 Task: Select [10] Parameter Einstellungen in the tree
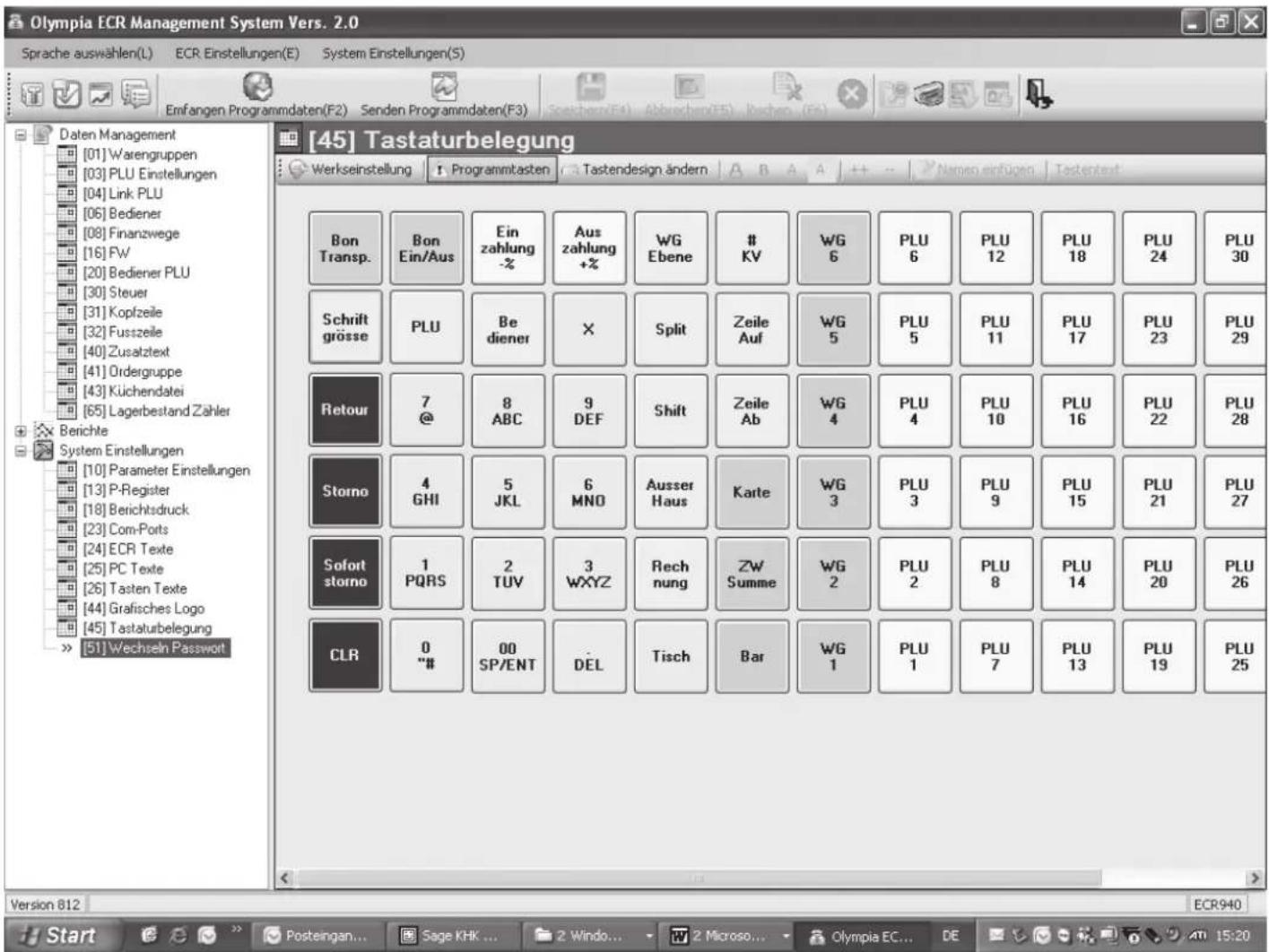(x=166, y=470)
